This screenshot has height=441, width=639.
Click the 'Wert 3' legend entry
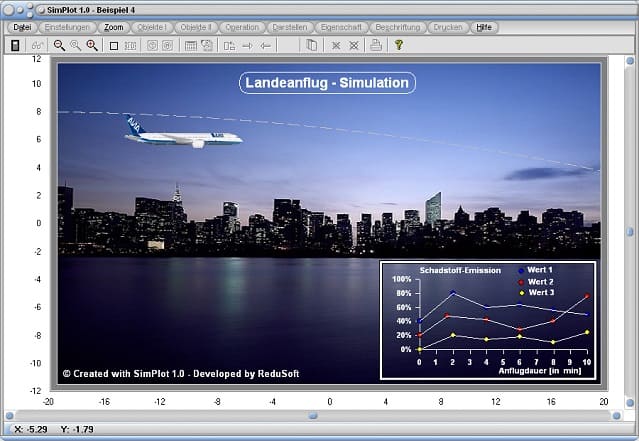(x=536, y=292)
